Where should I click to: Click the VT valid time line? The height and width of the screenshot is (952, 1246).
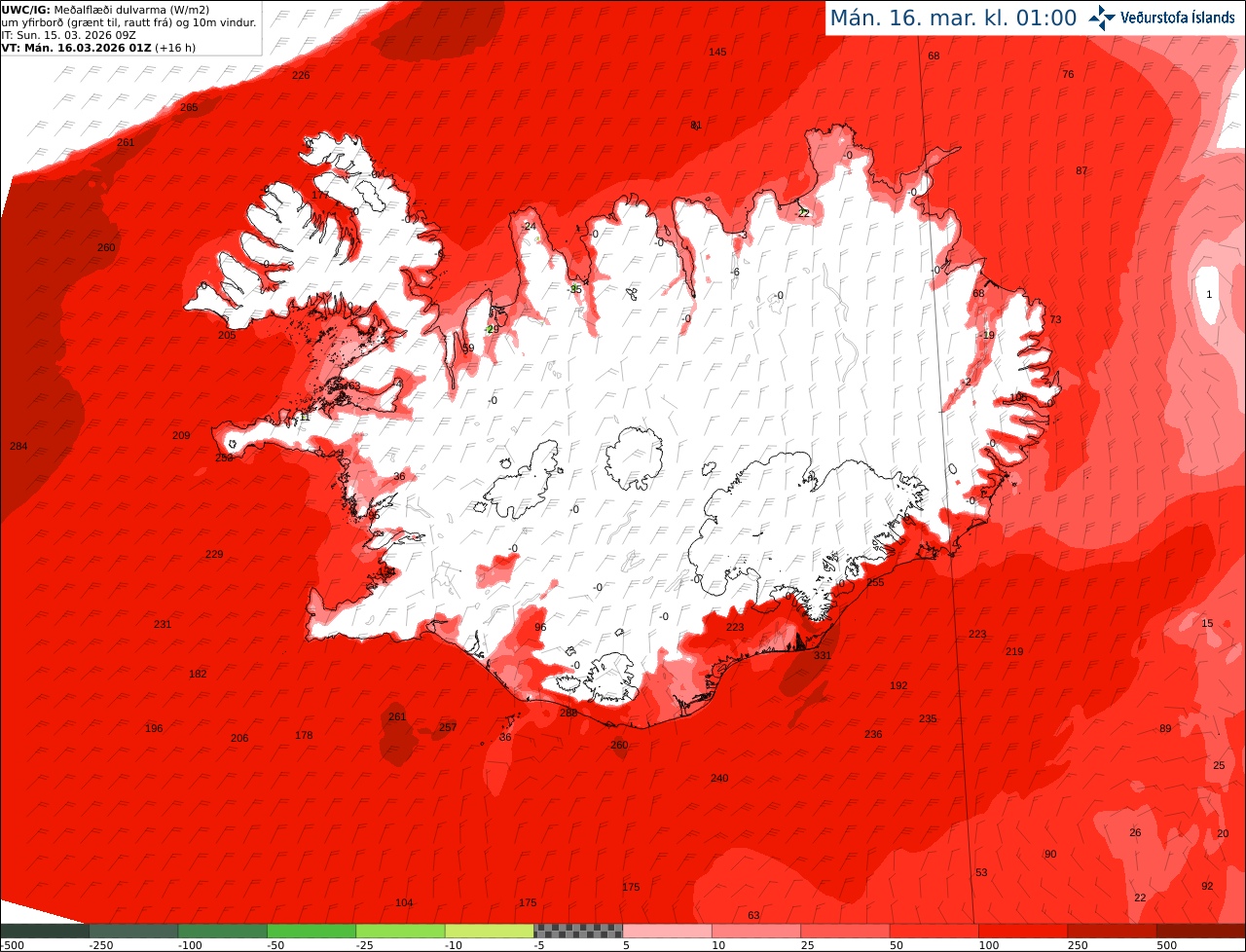[98, 47]
